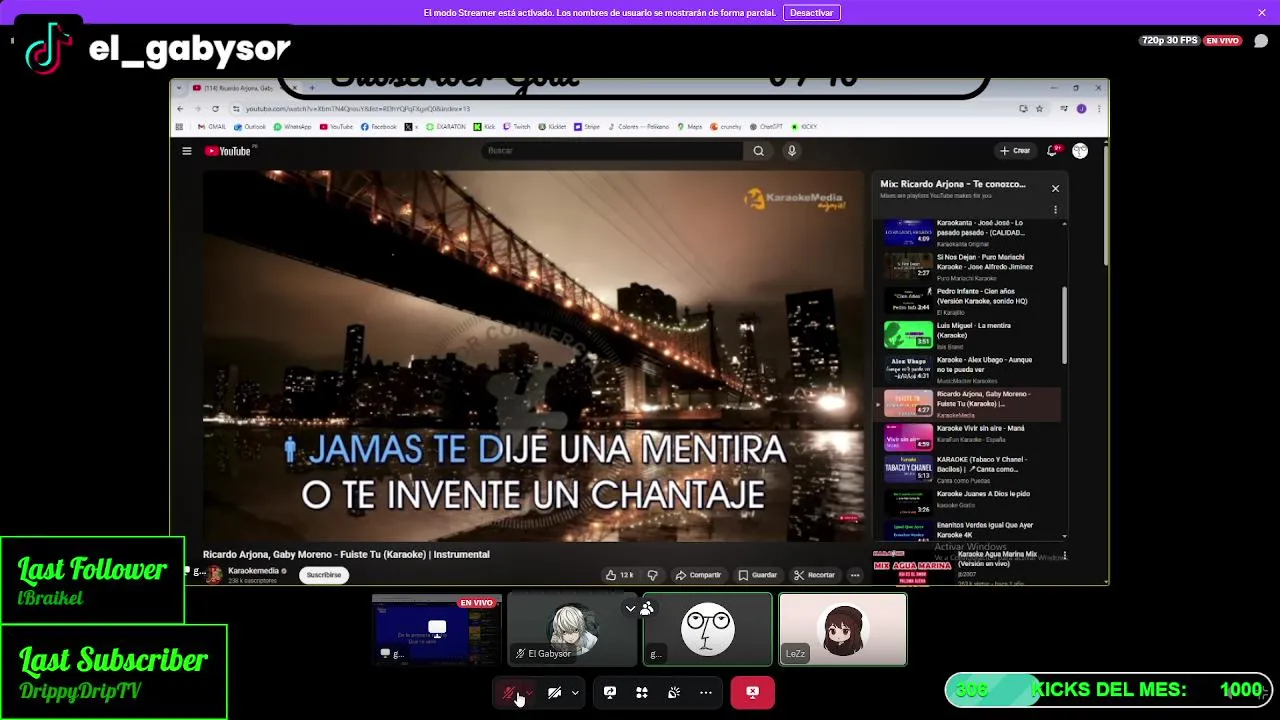Select El Gabysor participant tile

point(572,629)
